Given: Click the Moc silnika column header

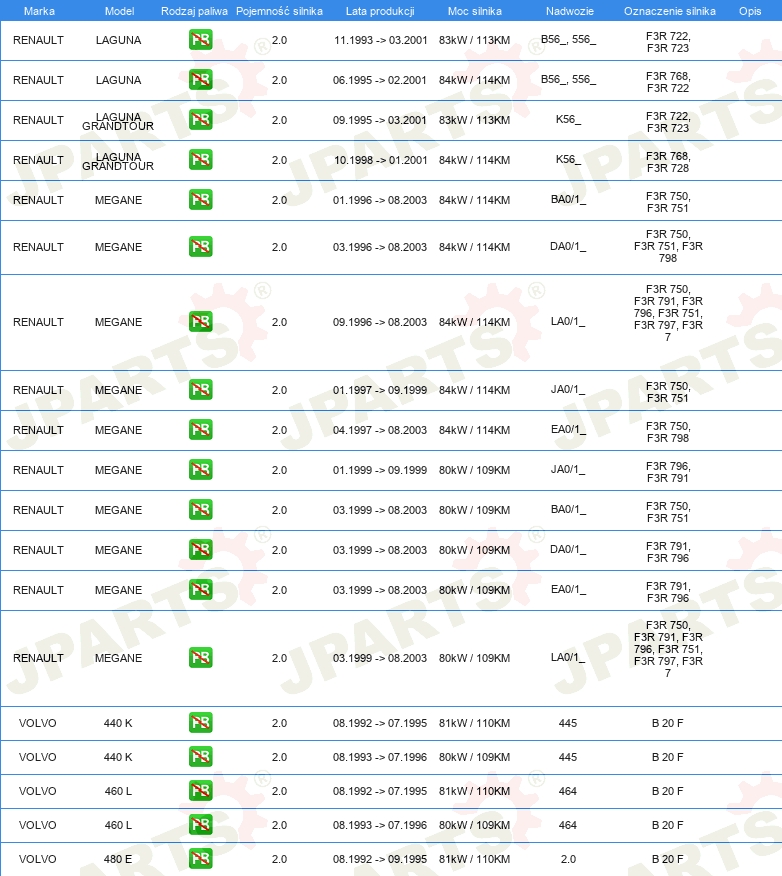Looking at the screenshot, I should click(x=475, y=11).
